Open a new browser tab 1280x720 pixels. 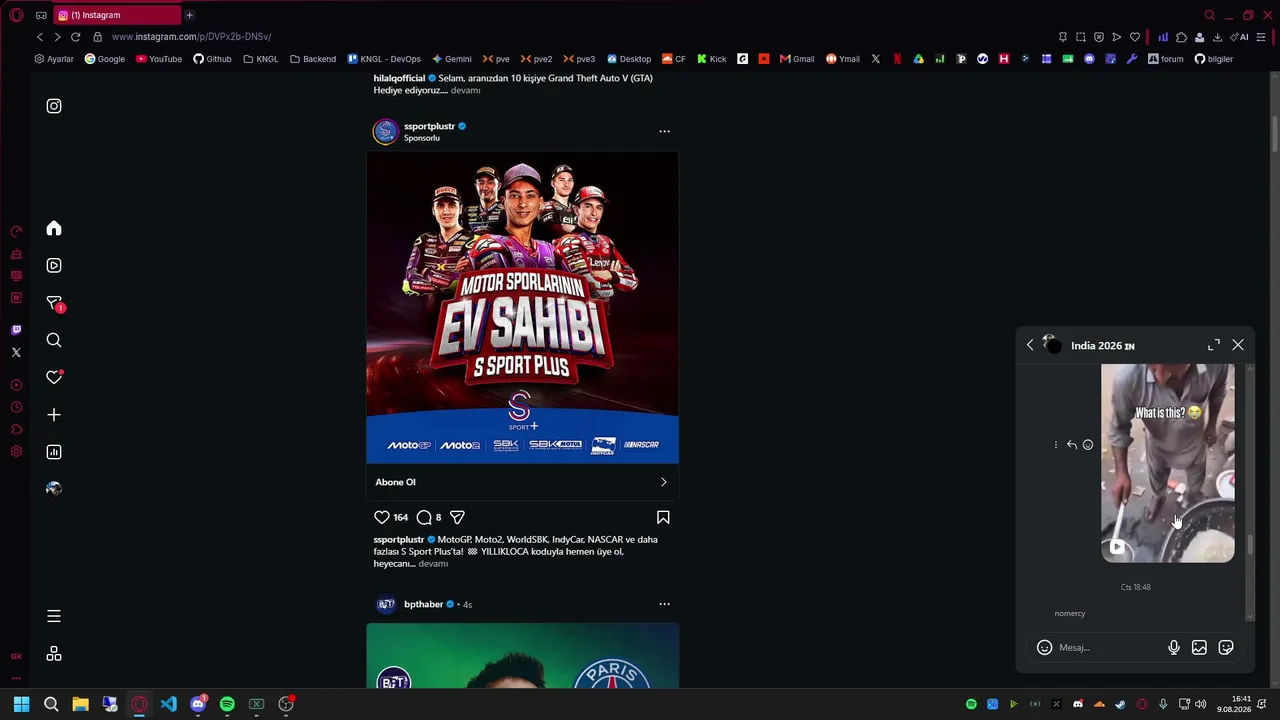click(x=189, y=15)
